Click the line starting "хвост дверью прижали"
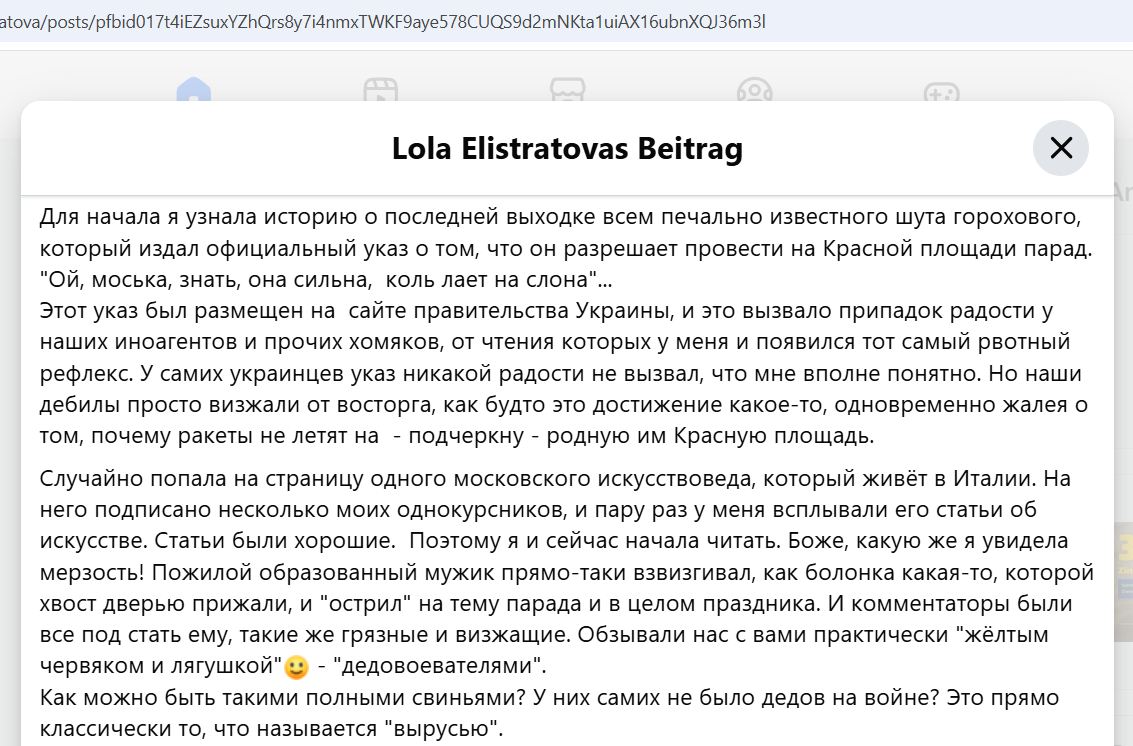This screenshot has width=1133, height=746. pyautogui.click(x=556, y=603)
